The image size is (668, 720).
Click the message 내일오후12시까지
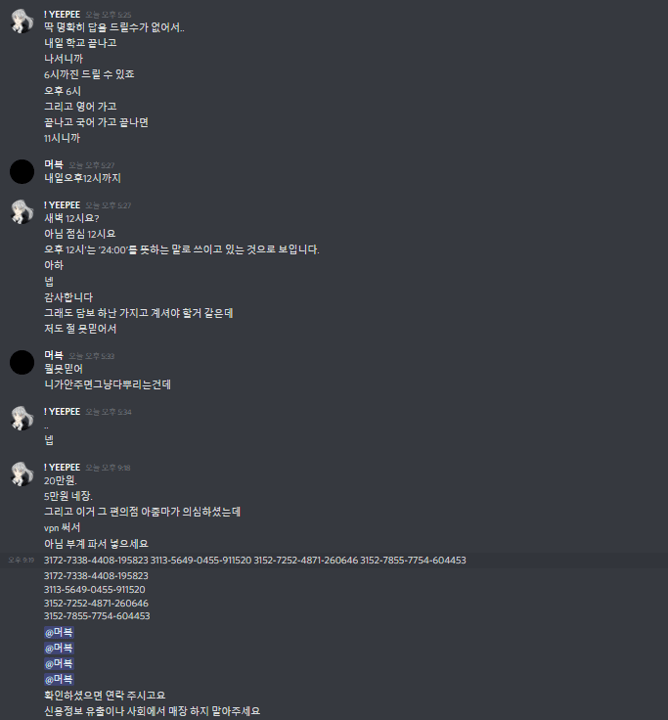(x=82, y=178)
